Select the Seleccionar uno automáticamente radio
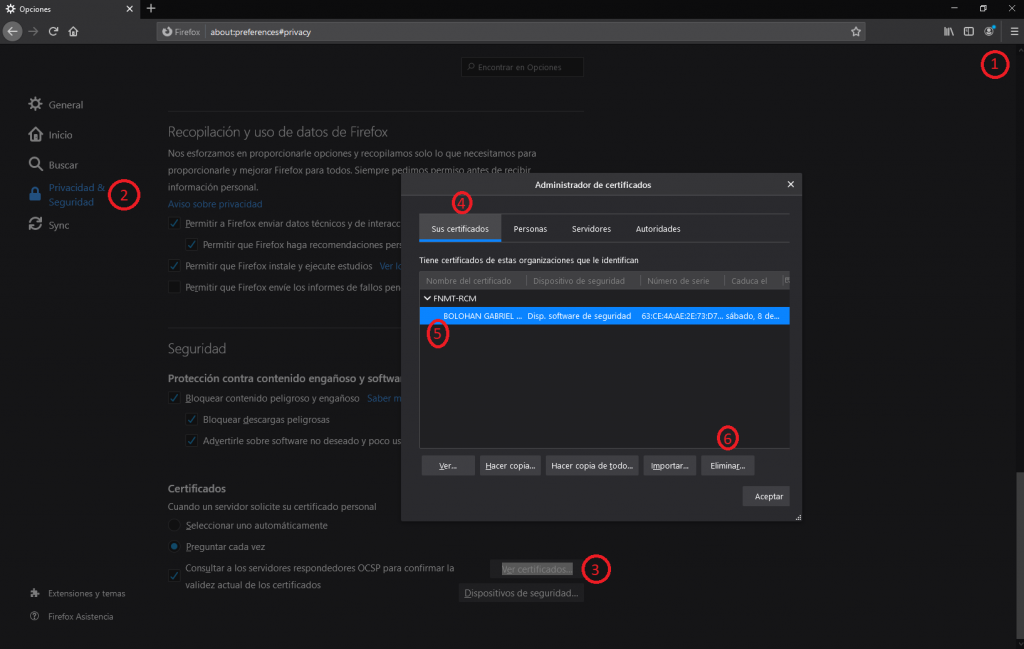Viewport: 1024px width, 649px height. (174, 525)
